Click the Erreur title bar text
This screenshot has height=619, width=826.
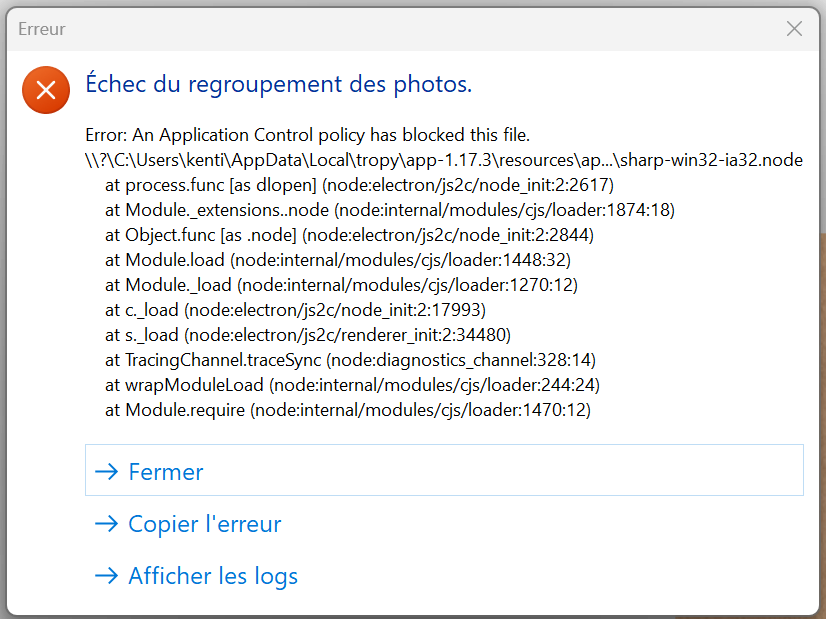[x=42, y=29]
